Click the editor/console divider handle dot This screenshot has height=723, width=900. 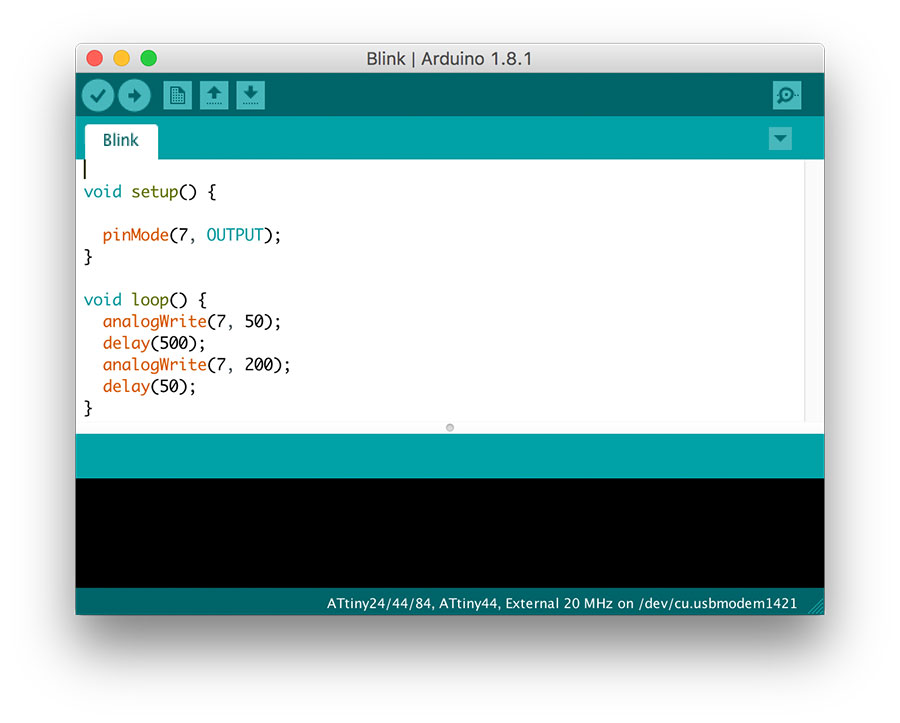click(x=450, y=427)
